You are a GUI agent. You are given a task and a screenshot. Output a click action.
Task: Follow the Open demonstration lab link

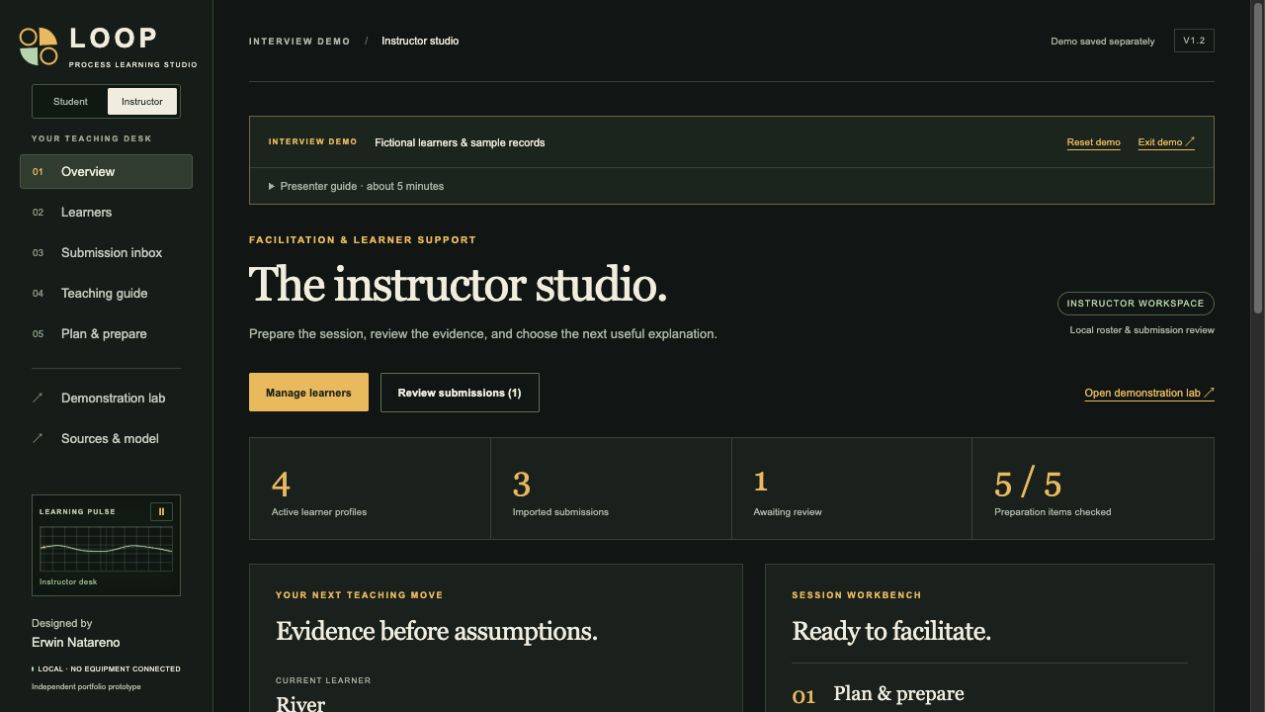click(x=1149, y=393)
